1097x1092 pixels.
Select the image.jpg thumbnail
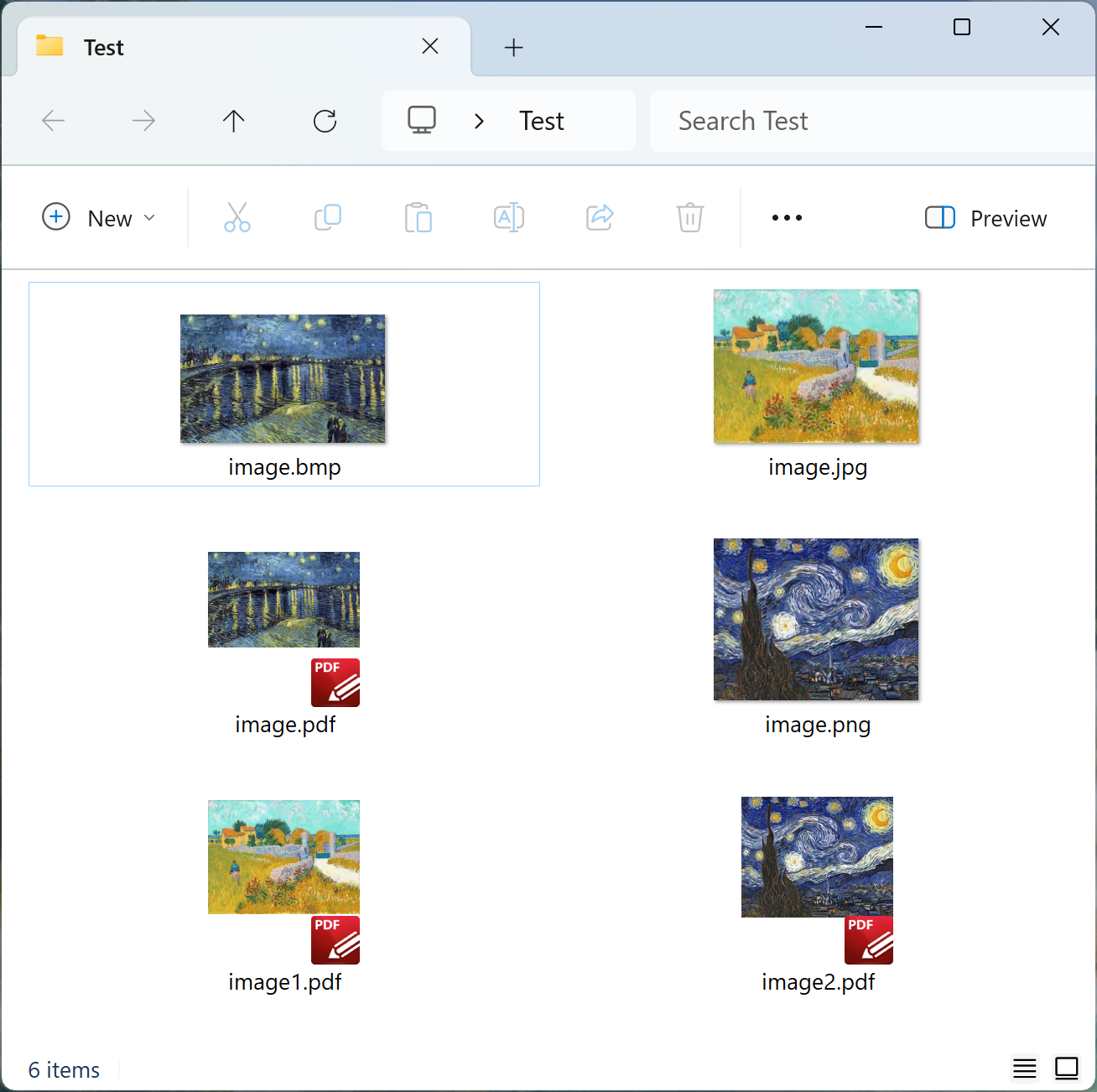click(x=816, y=366)
